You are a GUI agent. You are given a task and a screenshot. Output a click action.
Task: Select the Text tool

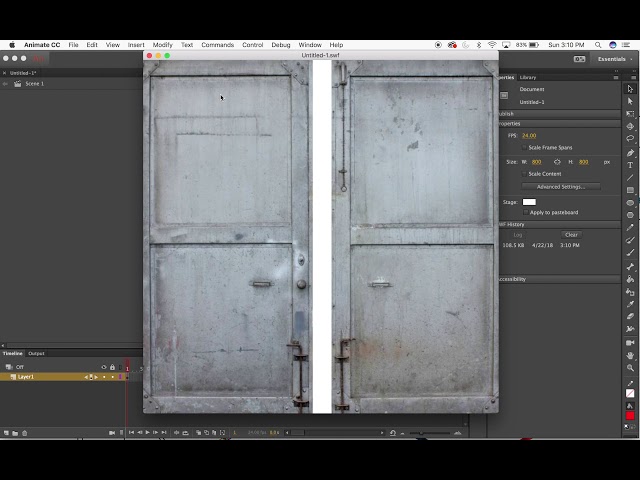pyautogui.click(x=630, y=165)
